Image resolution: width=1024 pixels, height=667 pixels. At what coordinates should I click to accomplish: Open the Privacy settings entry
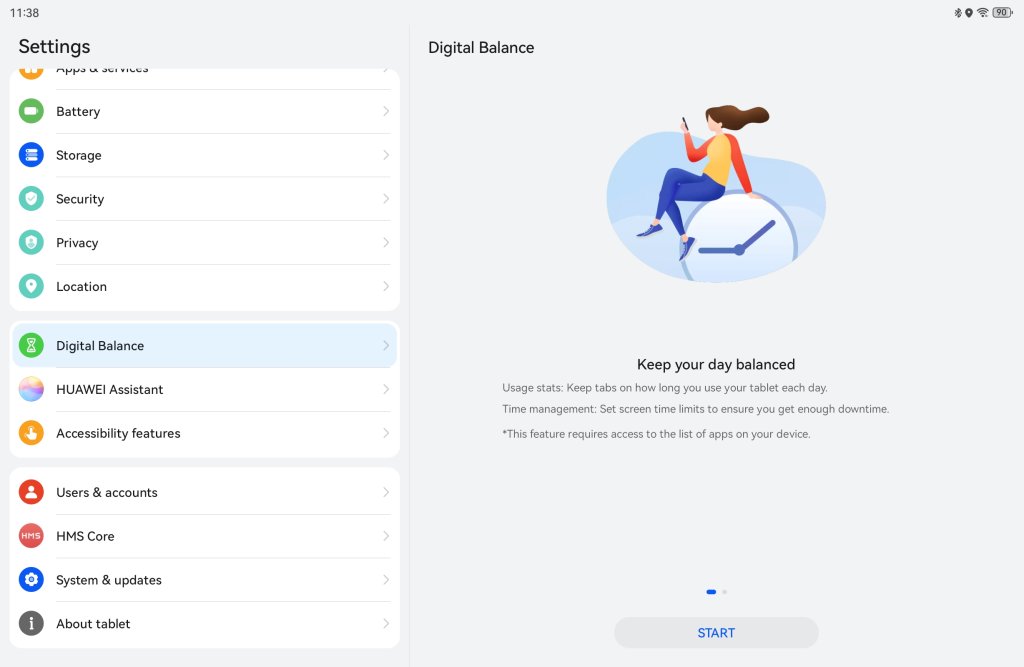[204, 242]
